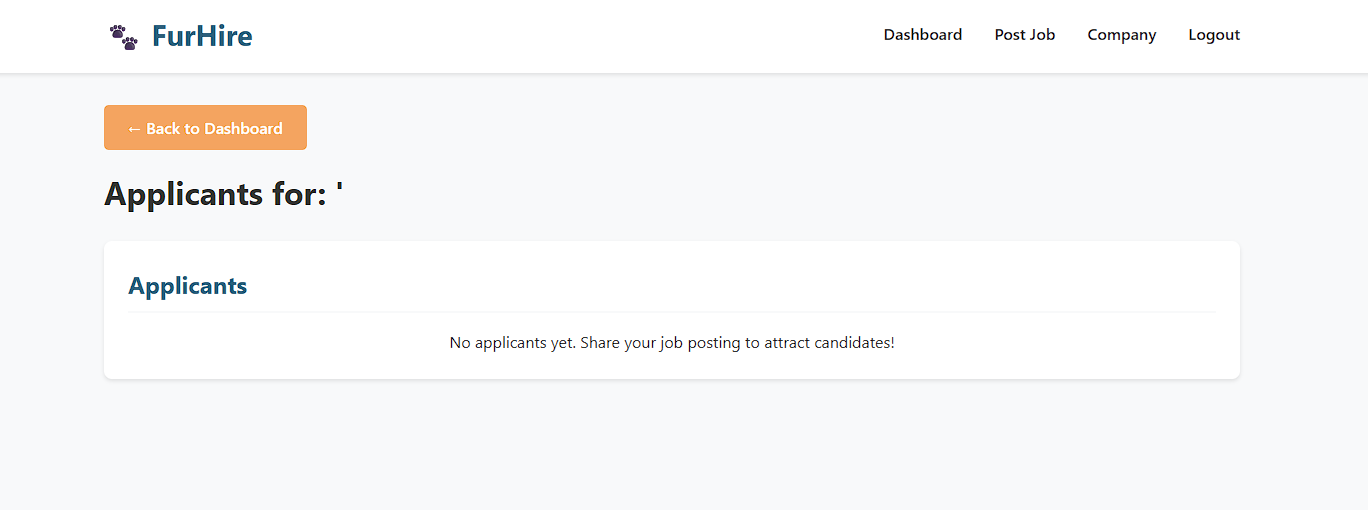The height and width of the screenshot is (510, 1368).
Task: Log out using Logout link
Action: coord(1213,35)
